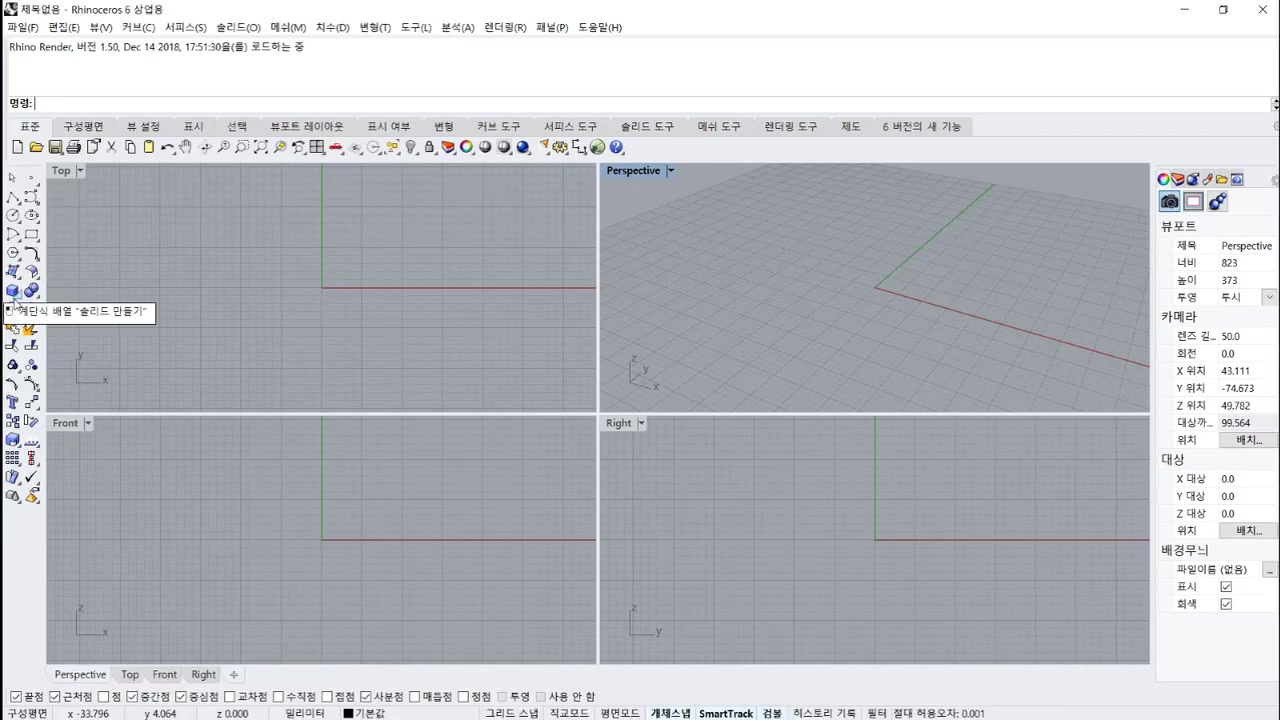
Task: Click the undo arrow icon
Action: 167,147
